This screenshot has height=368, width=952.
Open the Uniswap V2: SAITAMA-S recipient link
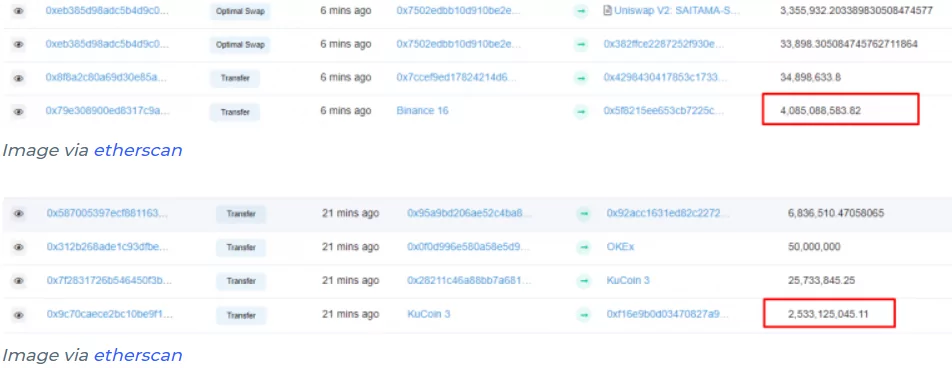pyautogui.click(x=677, y=10)
